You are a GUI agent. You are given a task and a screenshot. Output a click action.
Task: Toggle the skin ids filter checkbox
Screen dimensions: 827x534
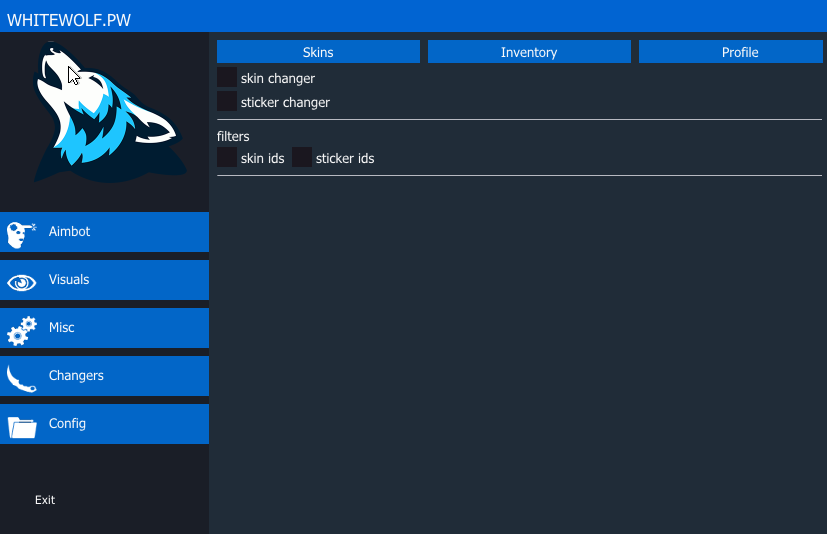click(x=227, y=157)
